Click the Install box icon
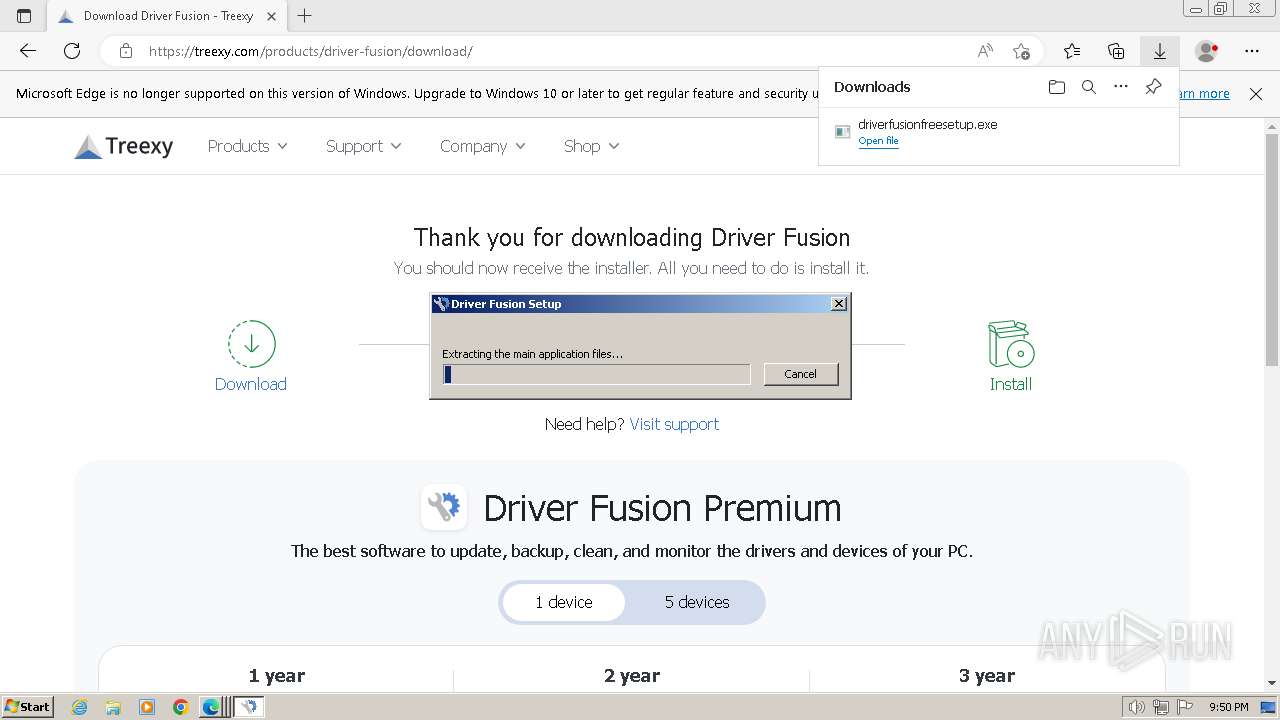 [x=1011, y=344]
